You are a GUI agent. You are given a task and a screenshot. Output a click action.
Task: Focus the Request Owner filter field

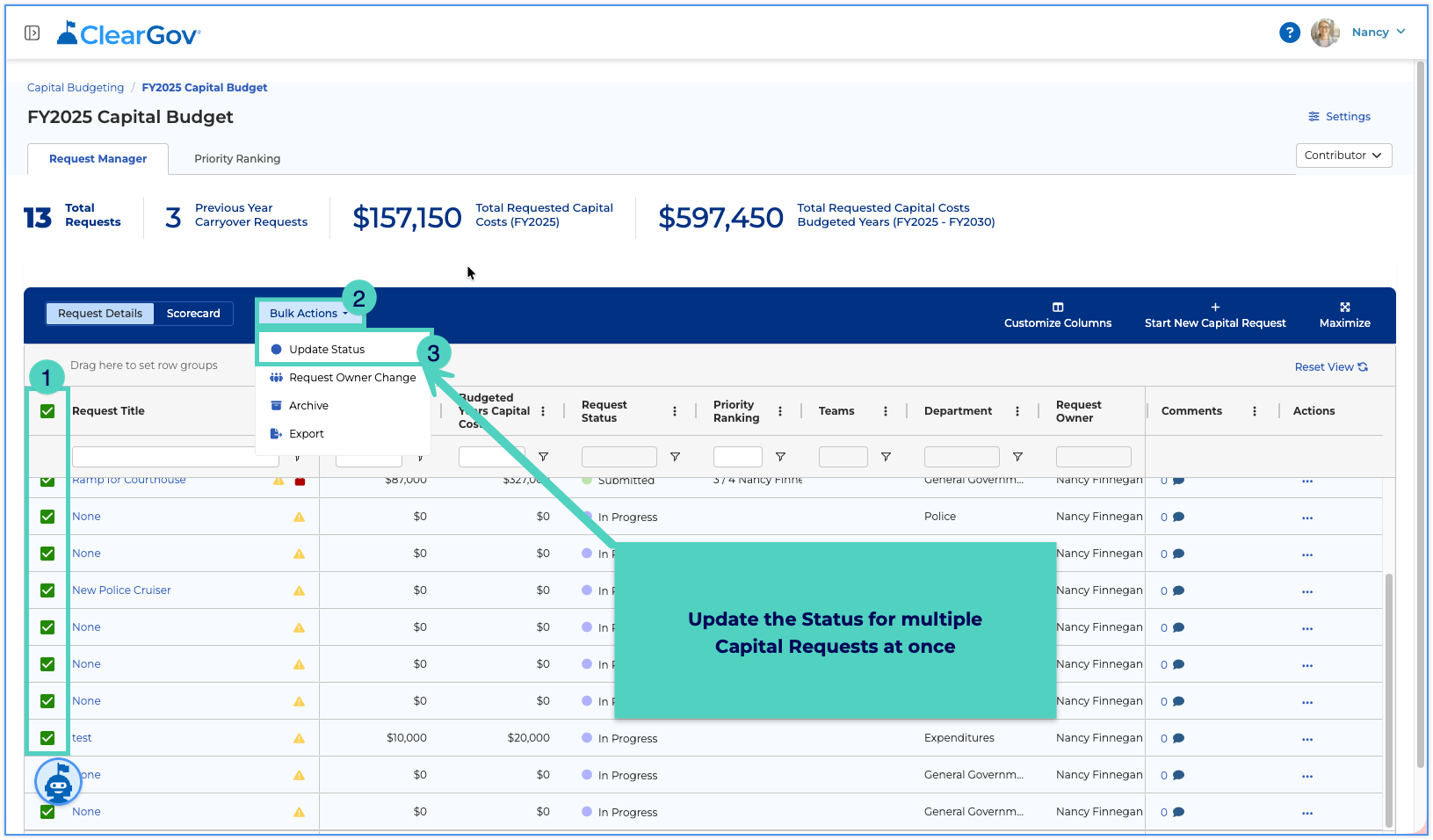1093,457
